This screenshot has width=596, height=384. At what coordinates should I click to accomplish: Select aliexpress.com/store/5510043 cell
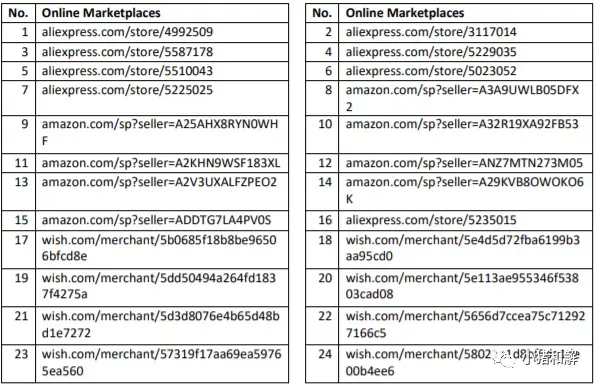pyautogui.click(x=127, y=71)
